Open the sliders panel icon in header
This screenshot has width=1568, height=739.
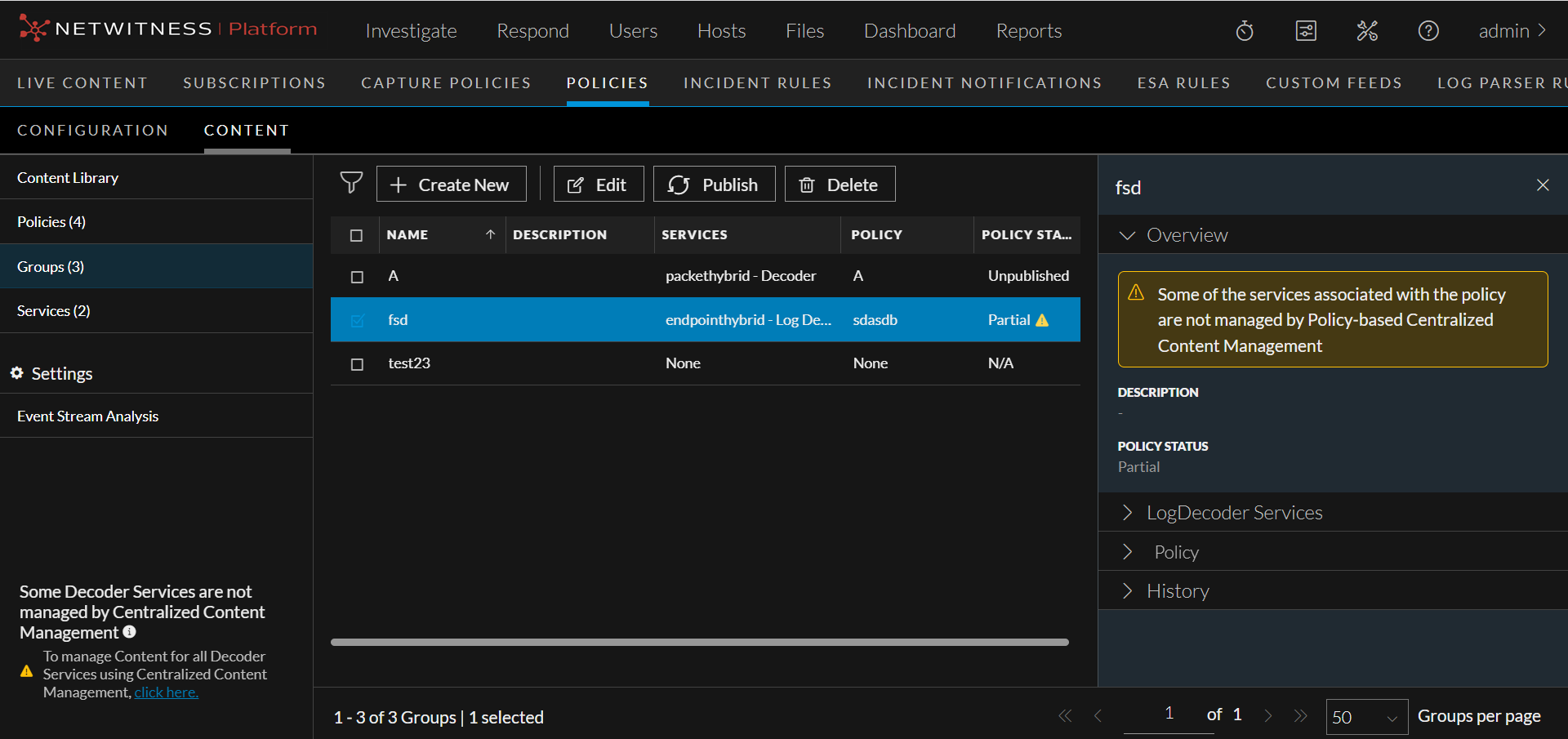coord(1306,31)
